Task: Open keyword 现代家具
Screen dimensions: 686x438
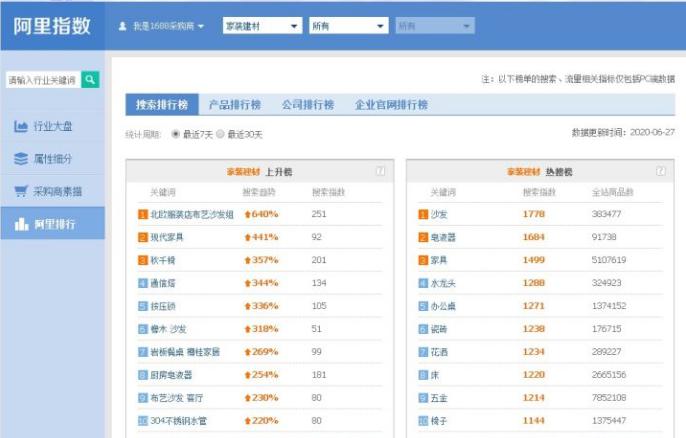Action: 167,237
